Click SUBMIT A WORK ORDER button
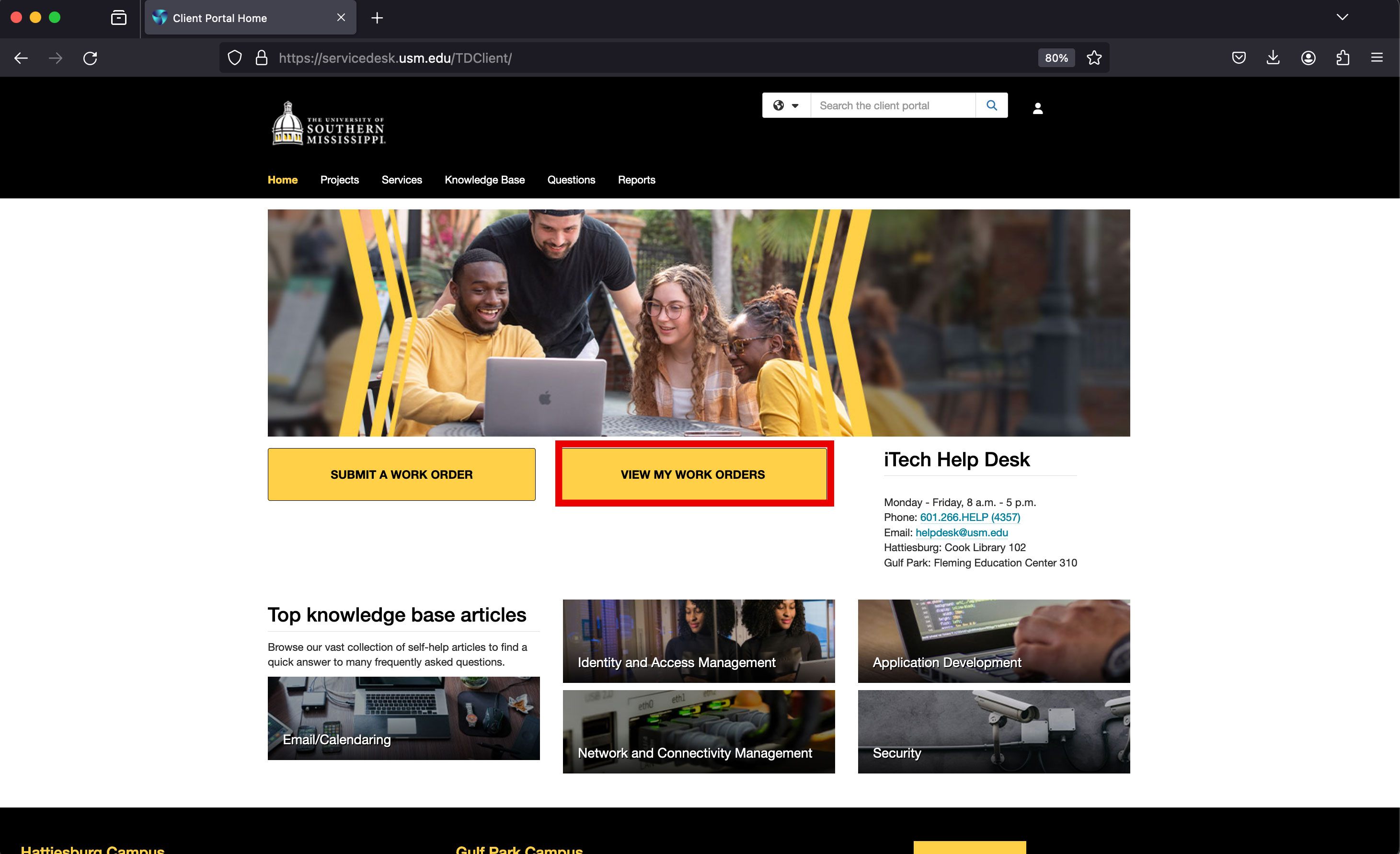Viewport: 1400px width, 854px height. (x=401, y=474)
